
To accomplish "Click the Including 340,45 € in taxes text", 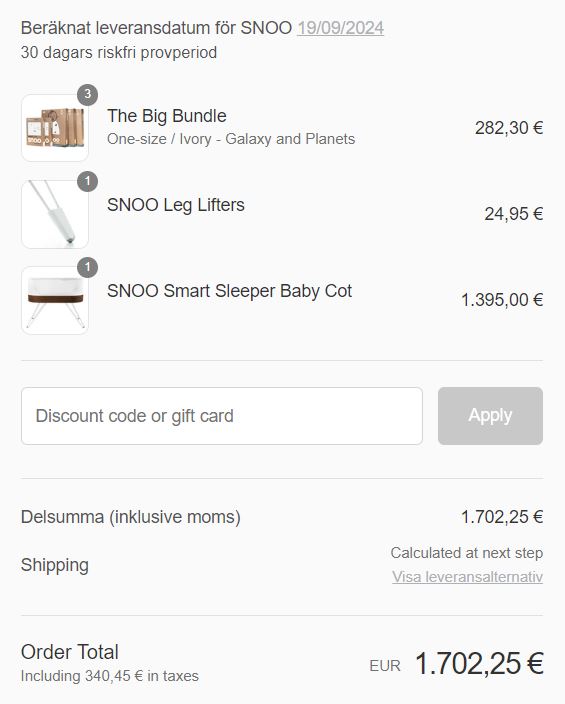I will (x=110, y=676).
